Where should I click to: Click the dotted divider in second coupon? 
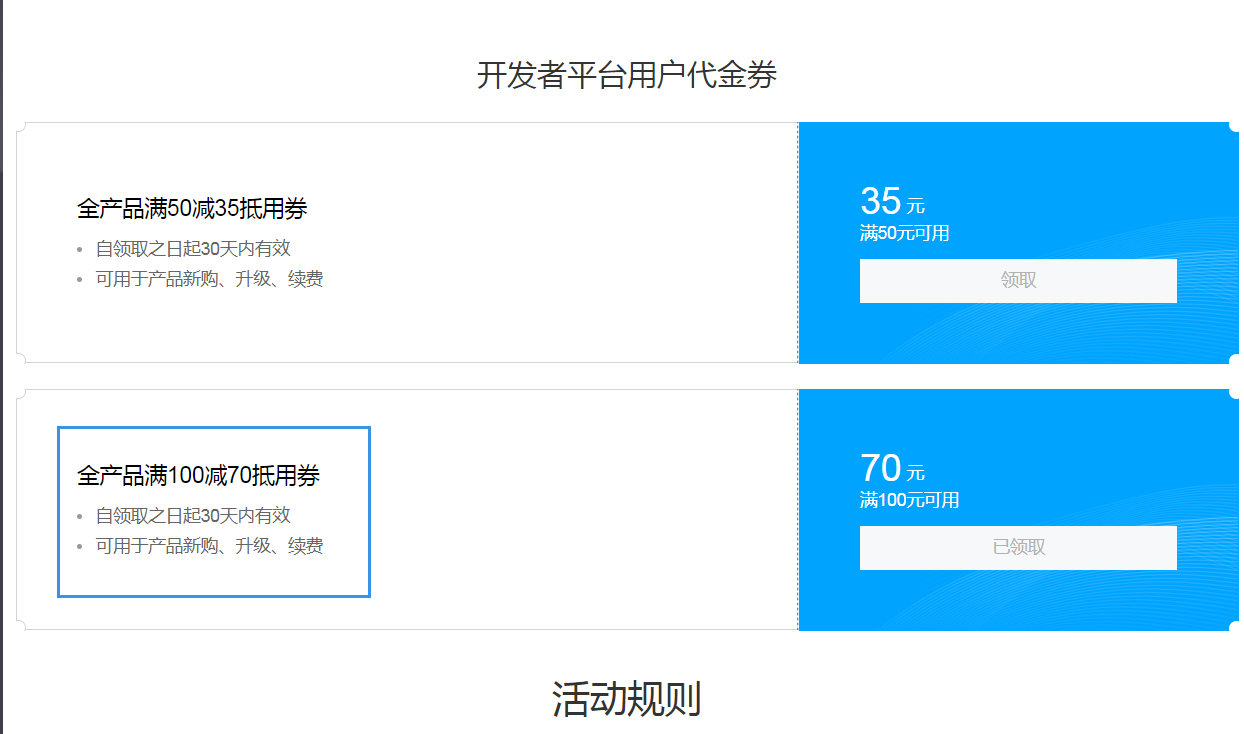[x=798, y=510]
